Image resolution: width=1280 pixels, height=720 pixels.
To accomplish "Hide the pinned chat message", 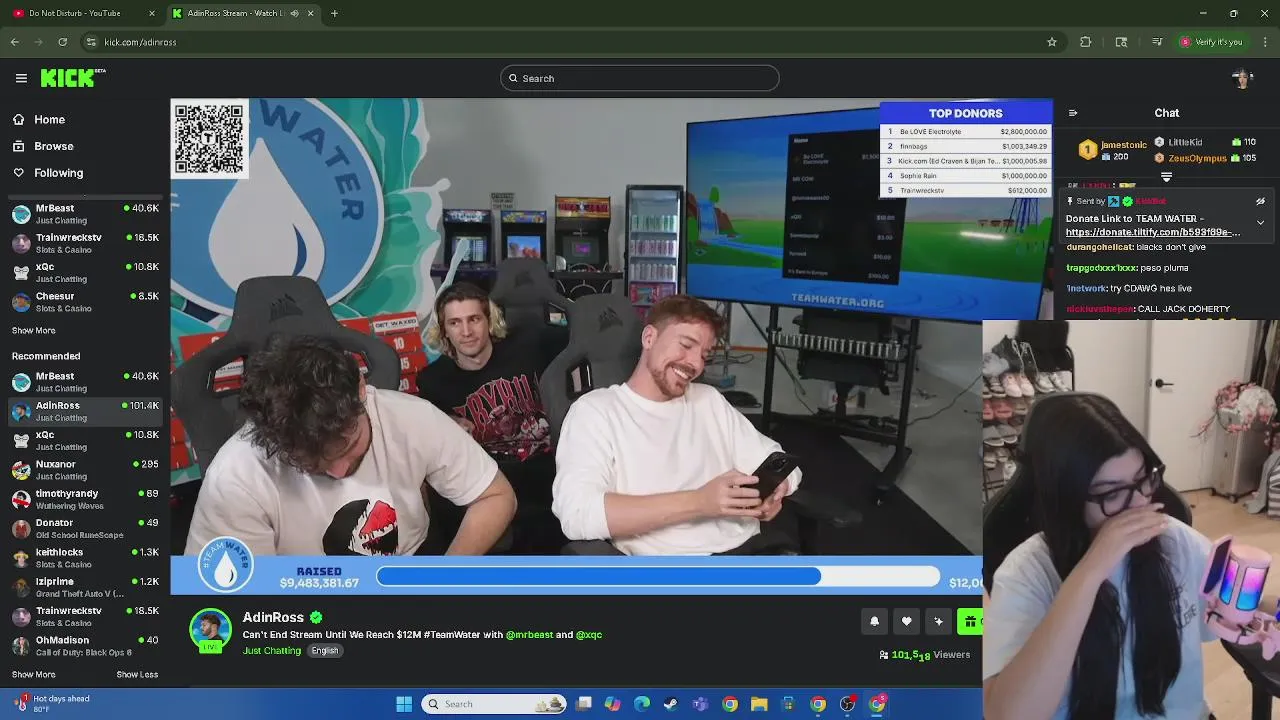I will 1260,201.
